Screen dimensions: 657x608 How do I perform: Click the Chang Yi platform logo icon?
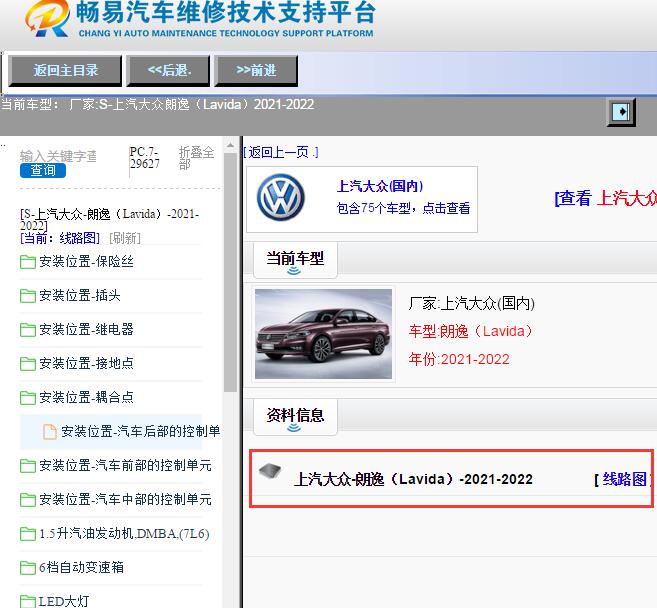click(x=47, y=18)
